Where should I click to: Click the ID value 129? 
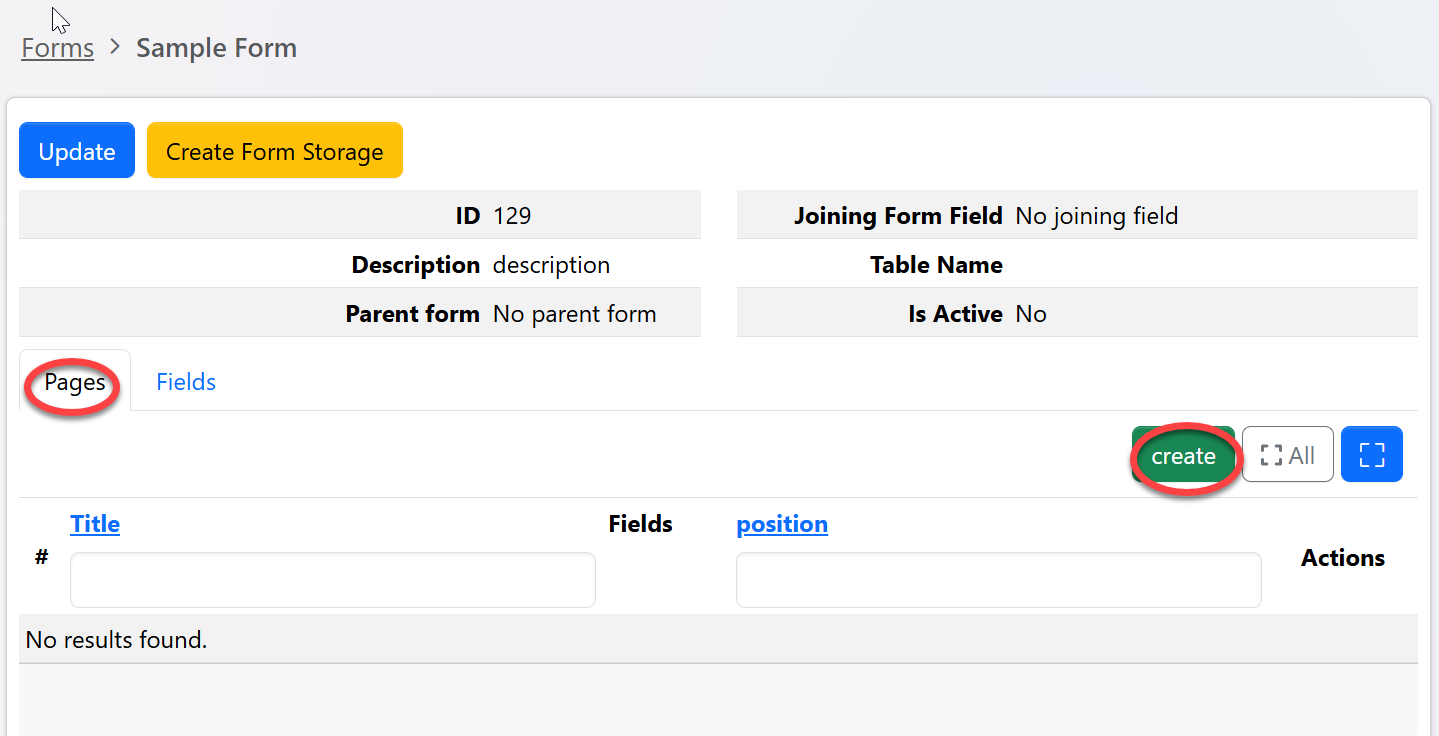pos(512,215)
